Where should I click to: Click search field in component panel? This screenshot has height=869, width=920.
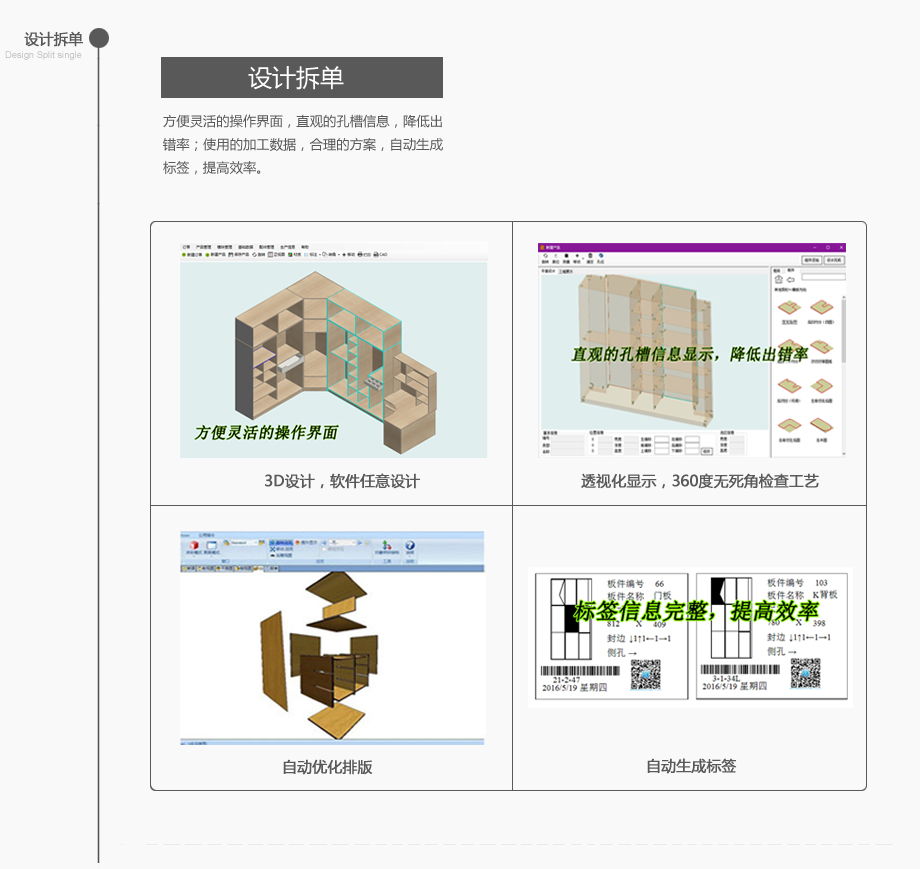pos(823,276)
